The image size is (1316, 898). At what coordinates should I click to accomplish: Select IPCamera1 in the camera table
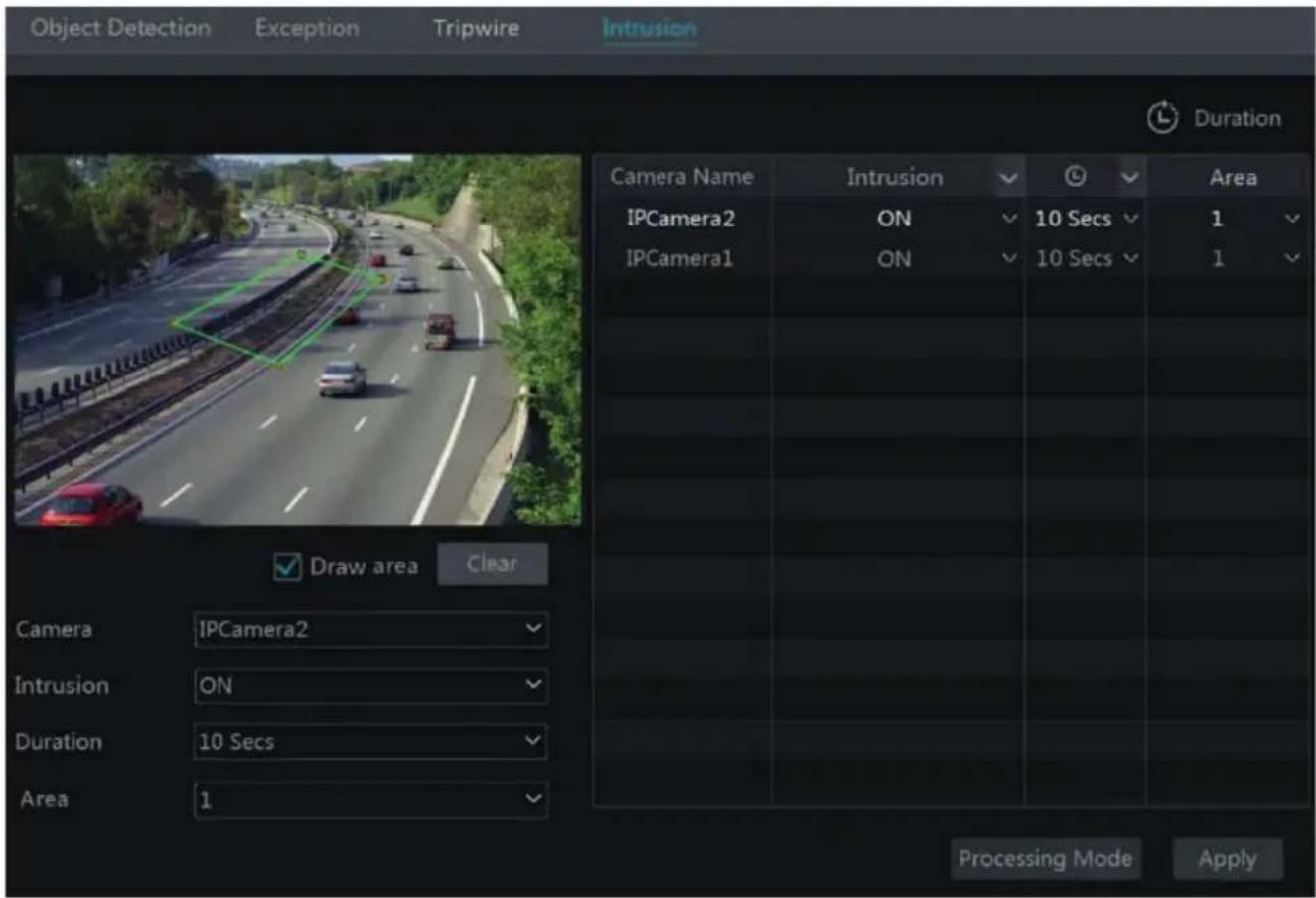[x=679, y=258]
